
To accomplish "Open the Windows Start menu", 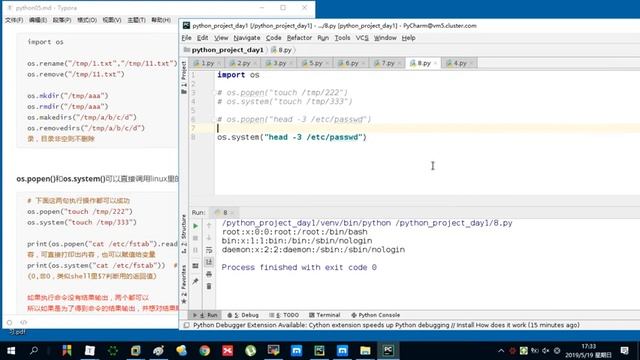I will click(11, 351).
